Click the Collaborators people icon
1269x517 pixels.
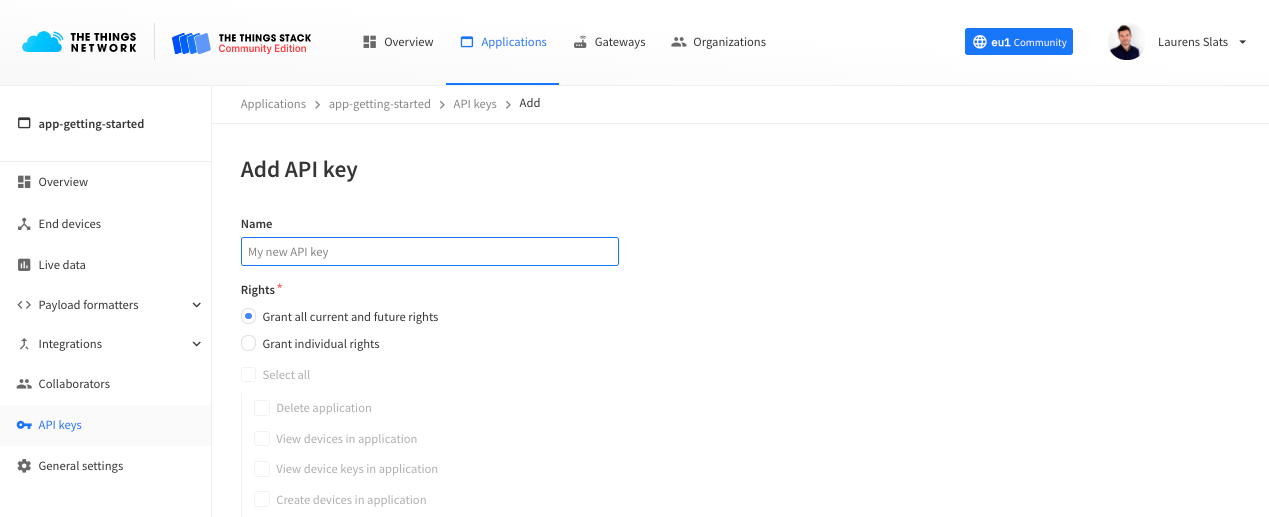(24, 384)
